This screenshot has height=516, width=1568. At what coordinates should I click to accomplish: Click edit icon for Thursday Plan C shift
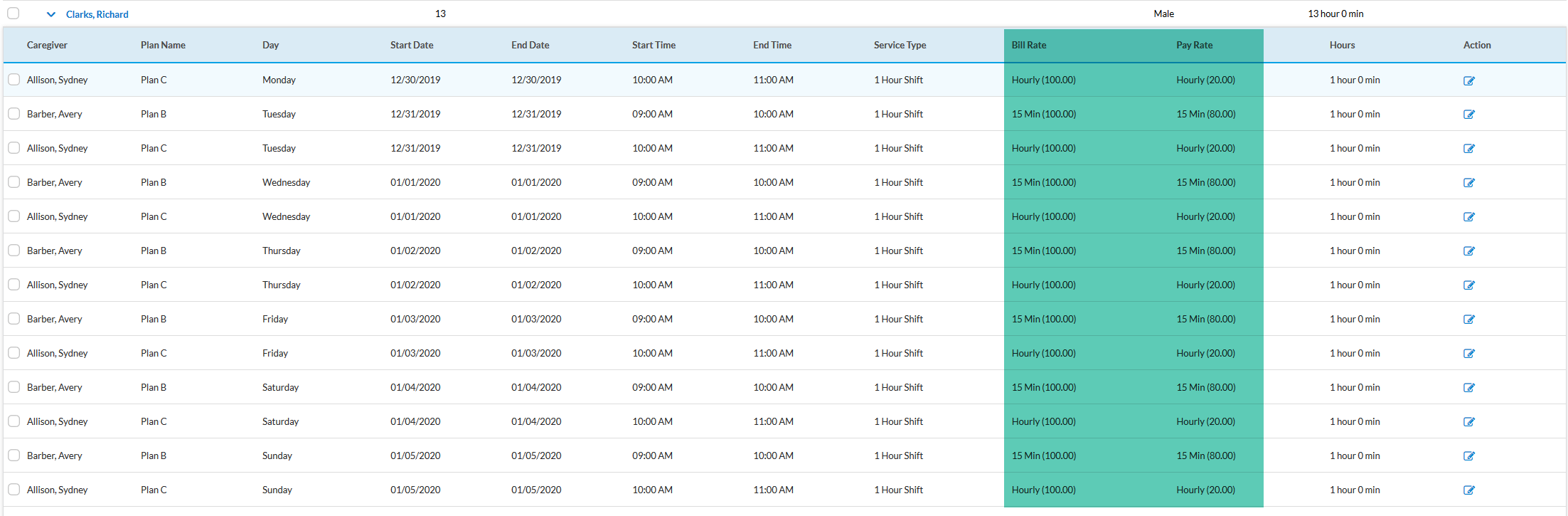tap(1468, 285)
